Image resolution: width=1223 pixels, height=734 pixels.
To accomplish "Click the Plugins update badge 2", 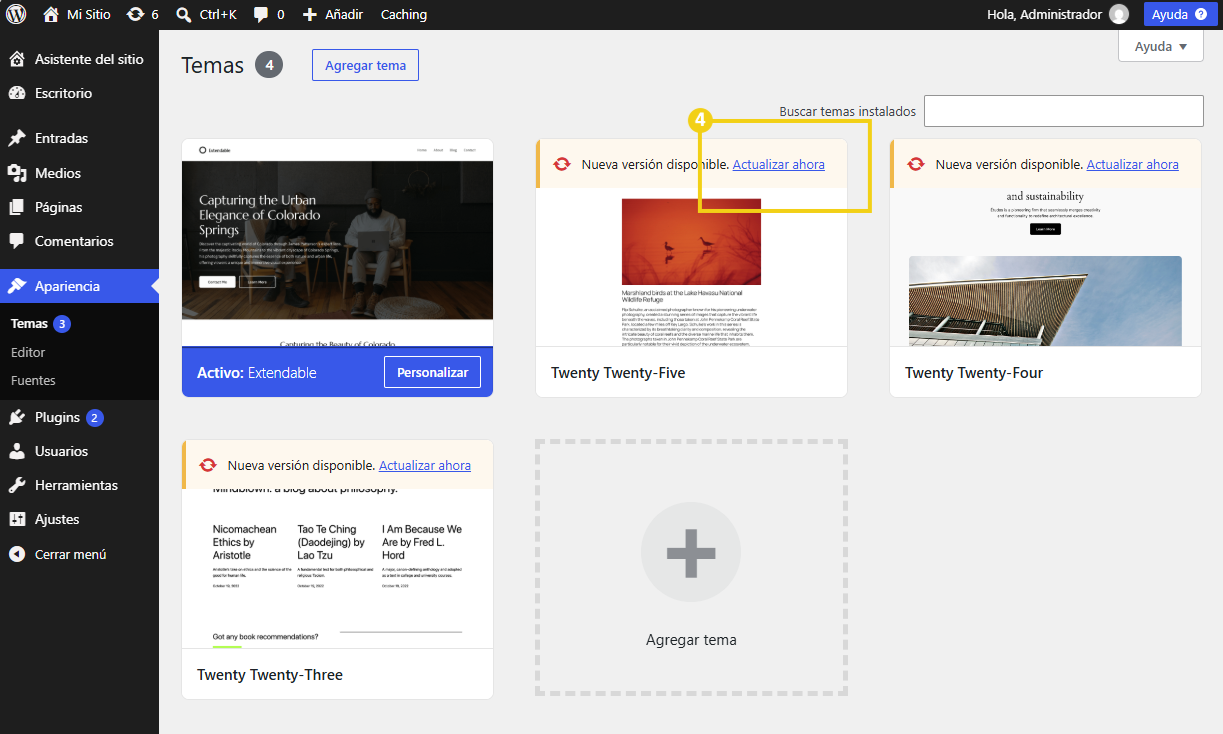I will pos(95,417).
